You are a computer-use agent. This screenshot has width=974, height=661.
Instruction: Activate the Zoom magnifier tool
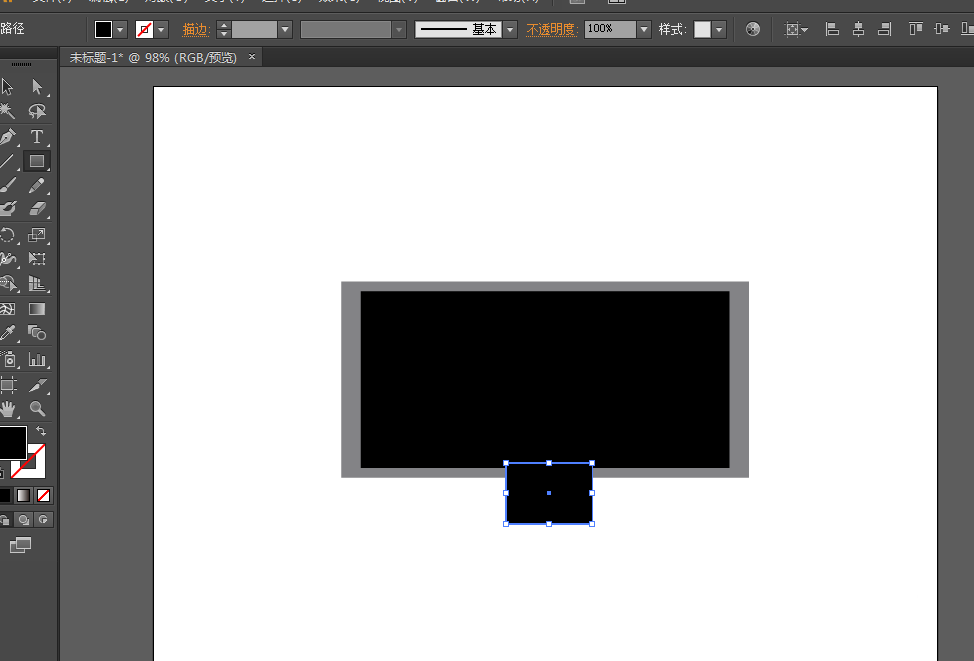[x=37, y=408]
